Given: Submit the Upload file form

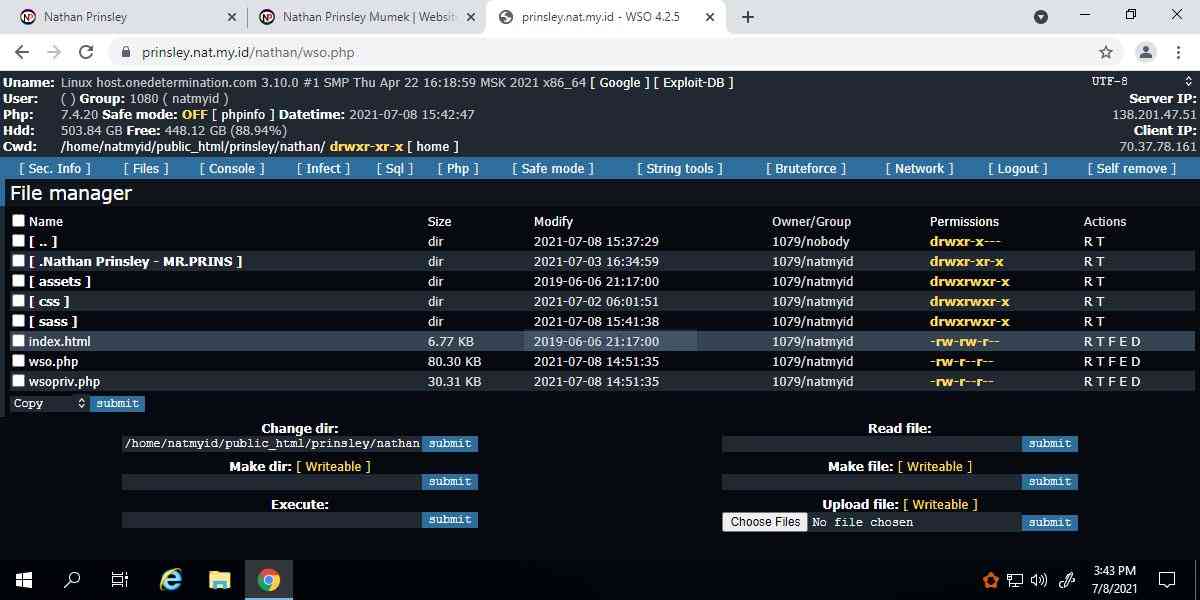Looking at the screenshot, I should [x=1050, y=522].
